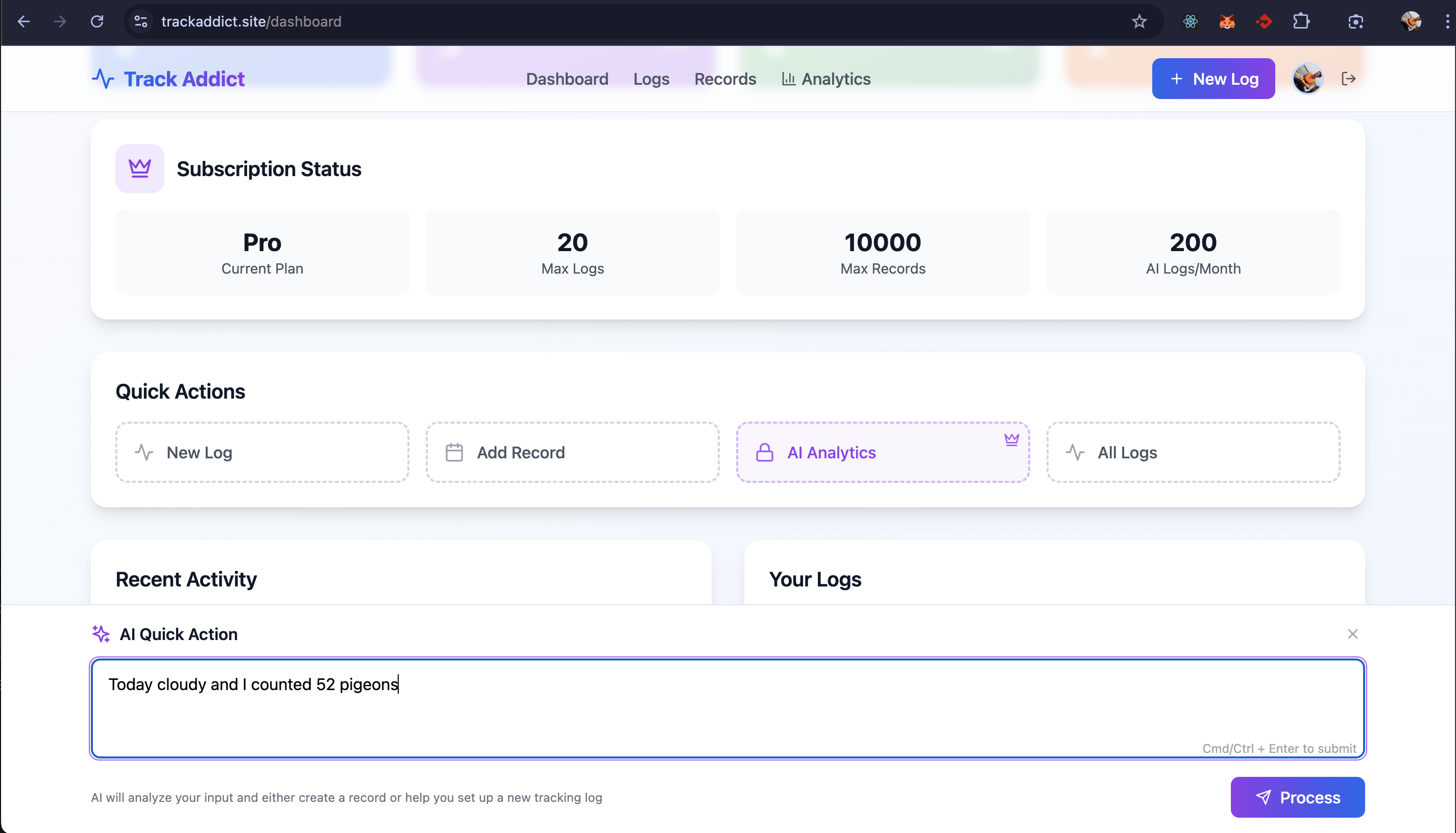Image resolution: width=1456 pixels, height=833 pixels.
Task: Click the logout icon in header
Action: point(1348,79)
